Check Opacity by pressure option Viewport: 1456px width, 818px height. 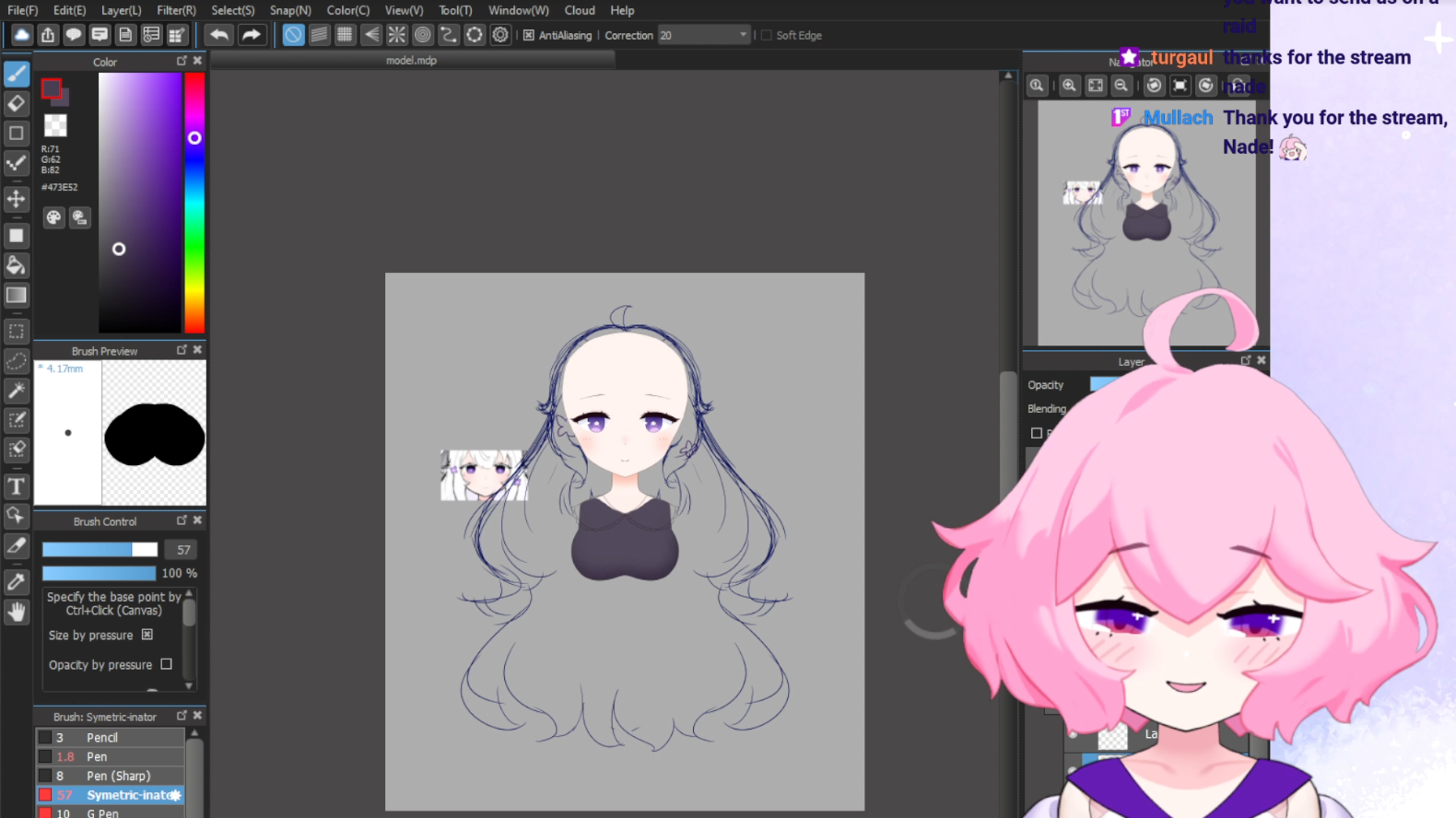pos(166,664)
